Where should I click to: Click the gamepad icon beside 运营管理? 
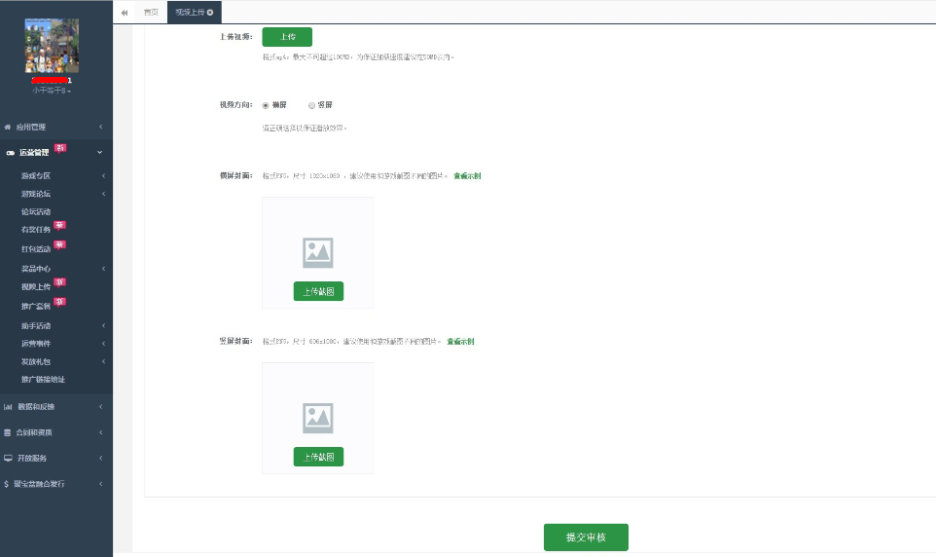[9, 153]
